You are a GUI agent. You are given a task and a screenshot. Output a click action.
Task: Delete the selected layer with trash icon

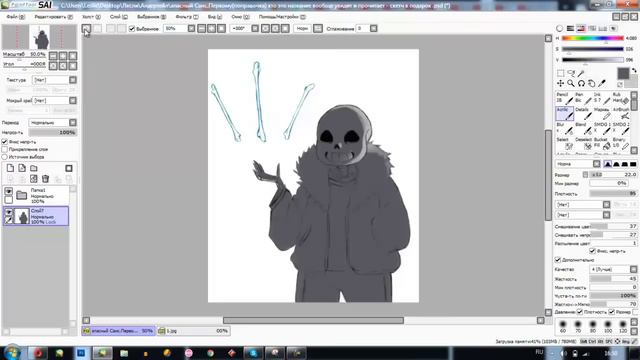click(x=45, y=179)
